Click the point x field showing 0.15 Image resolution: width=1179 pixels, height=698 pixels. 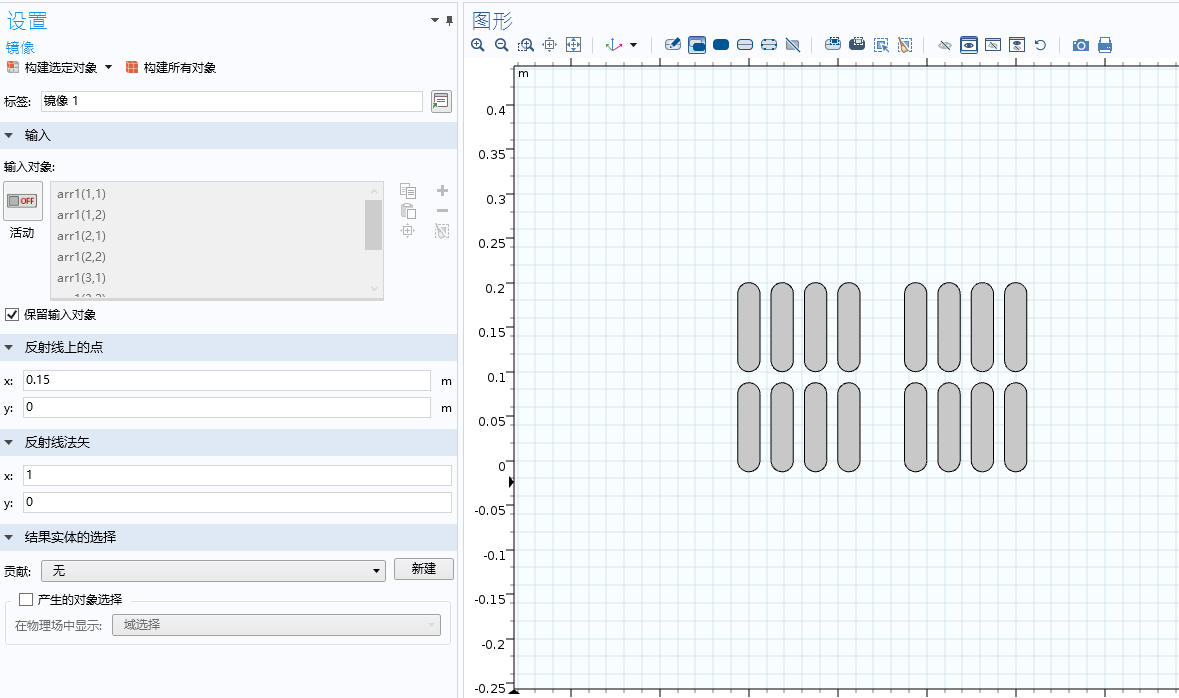(x=226, y=380)
